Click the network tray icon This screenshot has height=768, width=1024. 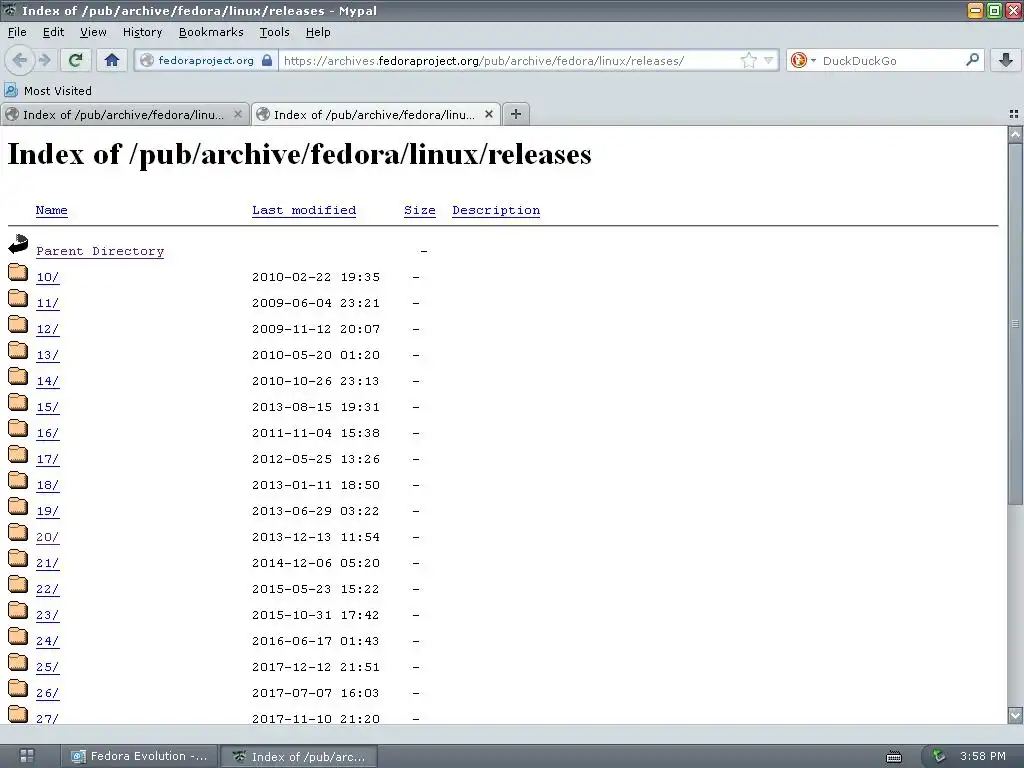coord(939,756)
